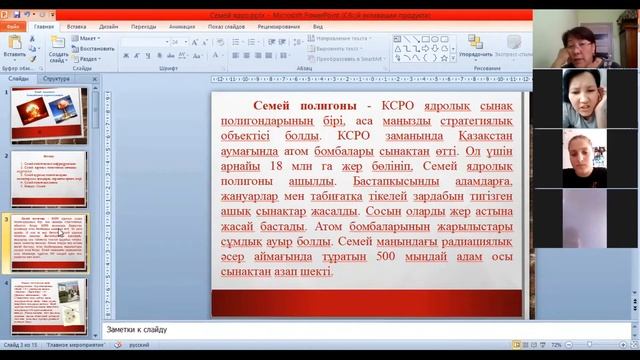This screenshot has height=360, width=640.
Task: Select the text box shape in gallery
Action: [x=397, y=39]
